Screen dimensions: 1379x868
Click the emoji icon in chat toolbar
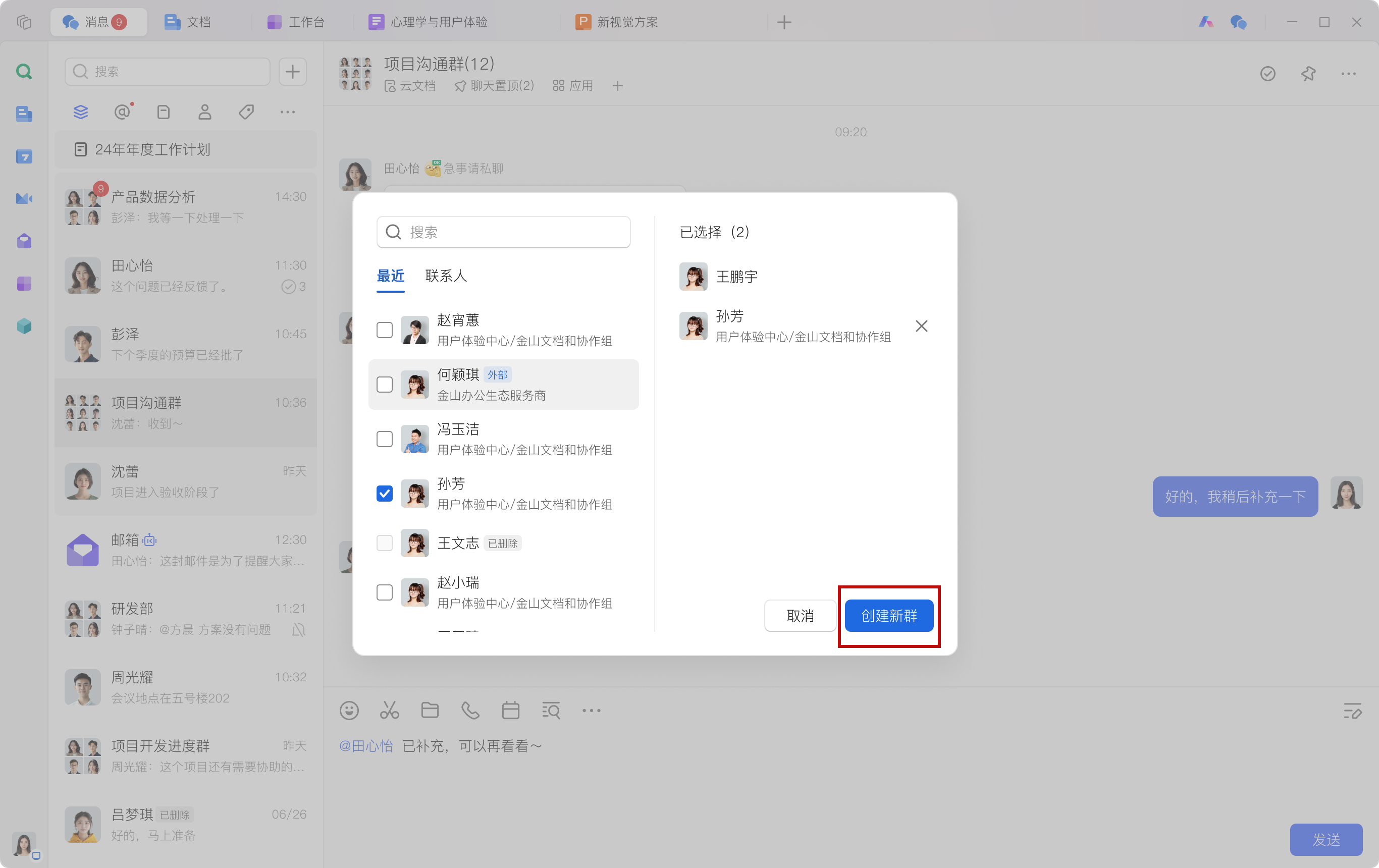(349, 711)
